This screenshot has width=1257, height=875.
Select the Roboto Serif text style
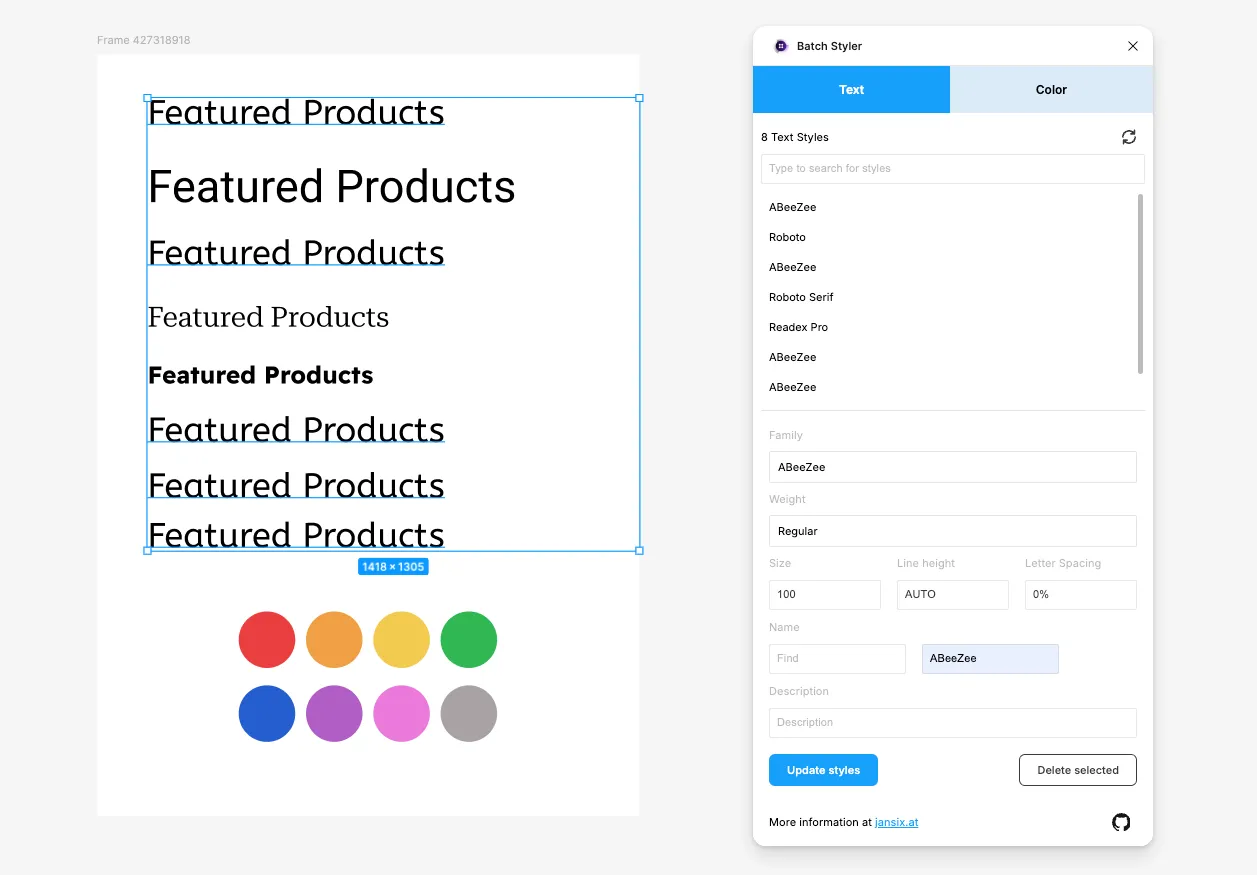[x=801, y=297]
